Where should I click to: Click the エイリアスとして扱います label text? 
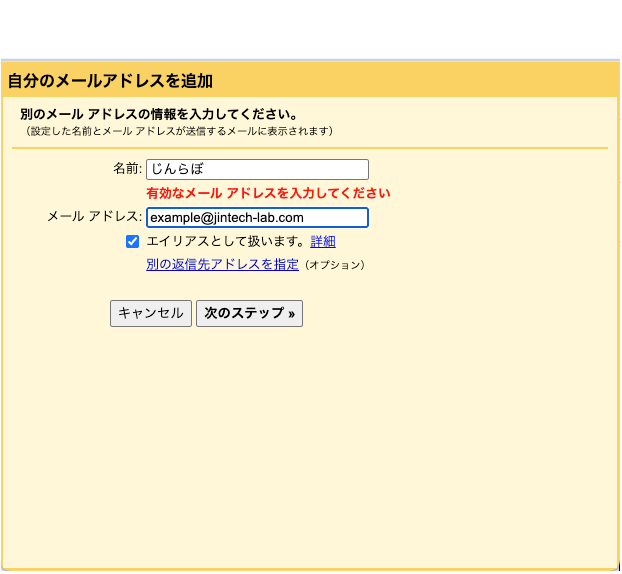point(225,241)
